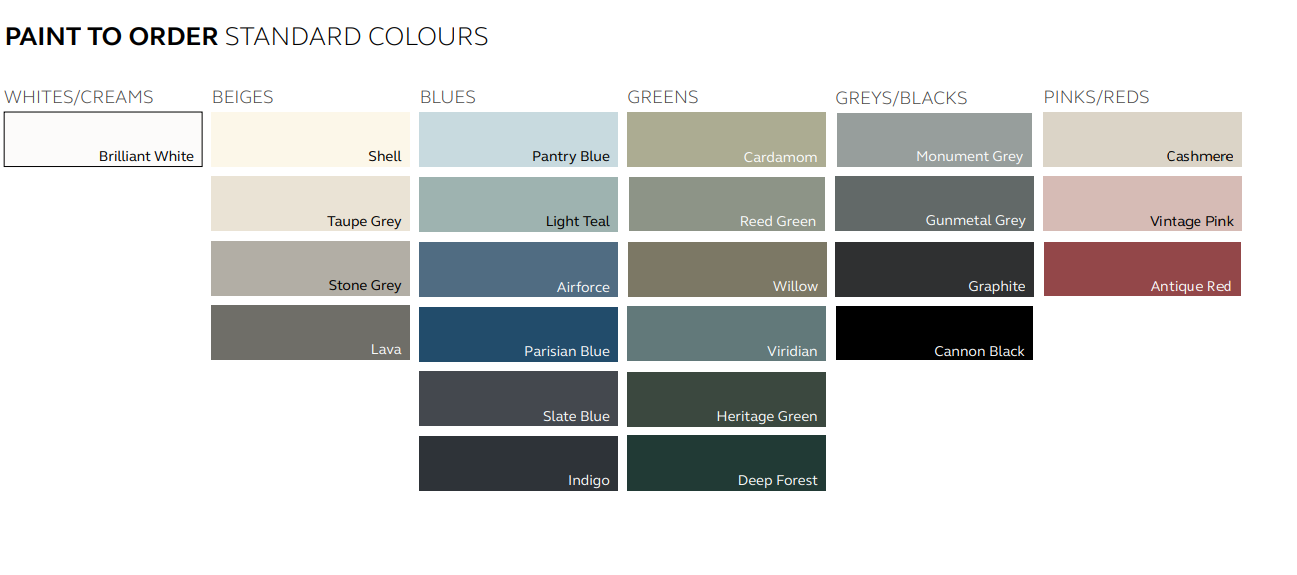1297x575 pixels.
Task: Select the Brilliant White colour swatch
Action: (x=103, y=139)
